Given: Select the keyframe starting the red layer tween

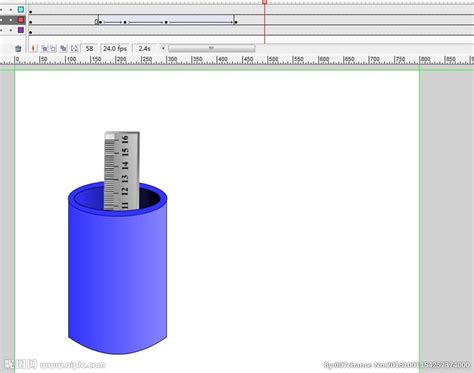Looking at the screenshot, I should tap(100, 22).
